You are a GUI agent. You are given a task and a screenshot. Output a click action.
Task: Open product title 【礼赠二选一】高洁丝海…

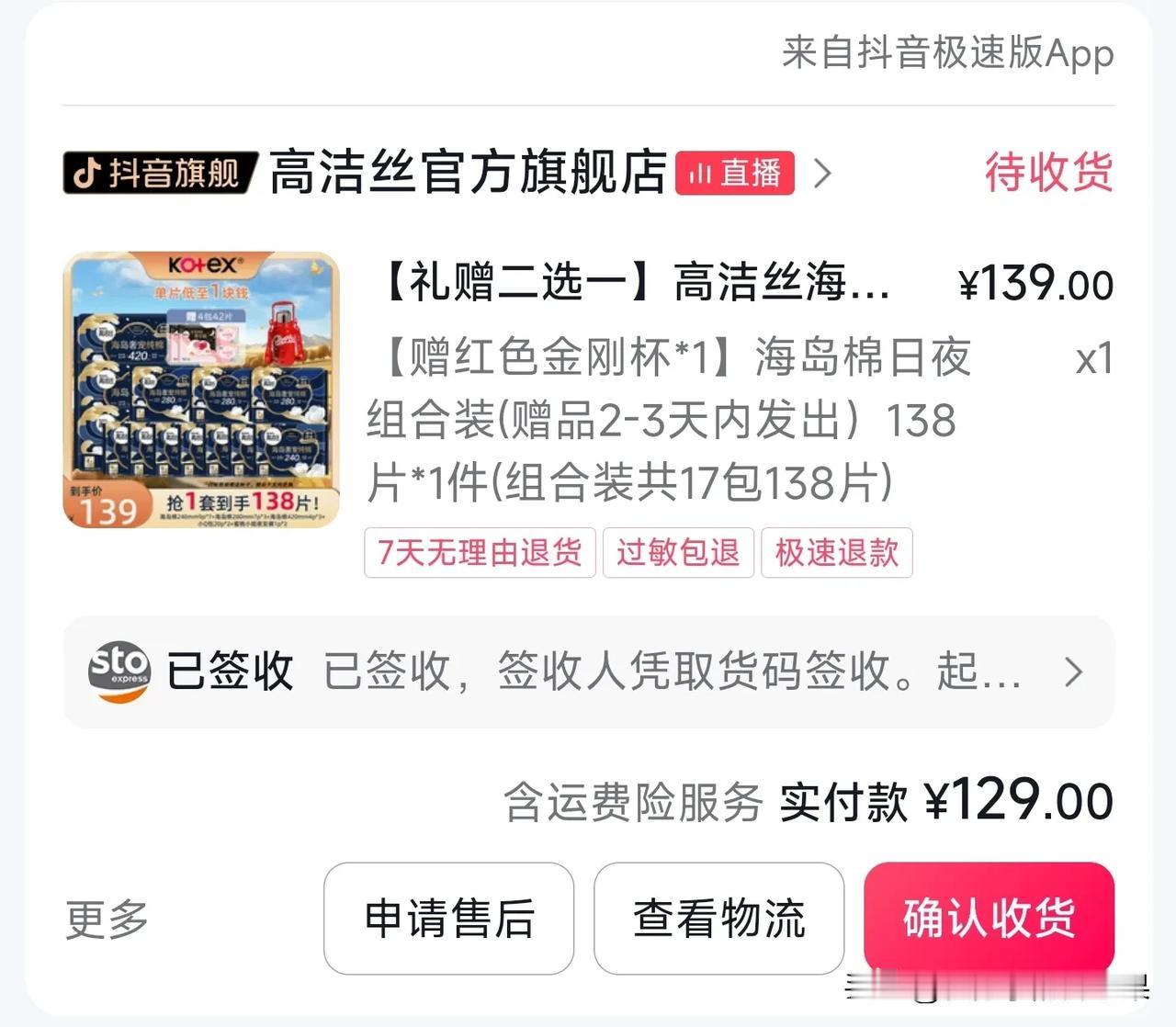[633, 281]
